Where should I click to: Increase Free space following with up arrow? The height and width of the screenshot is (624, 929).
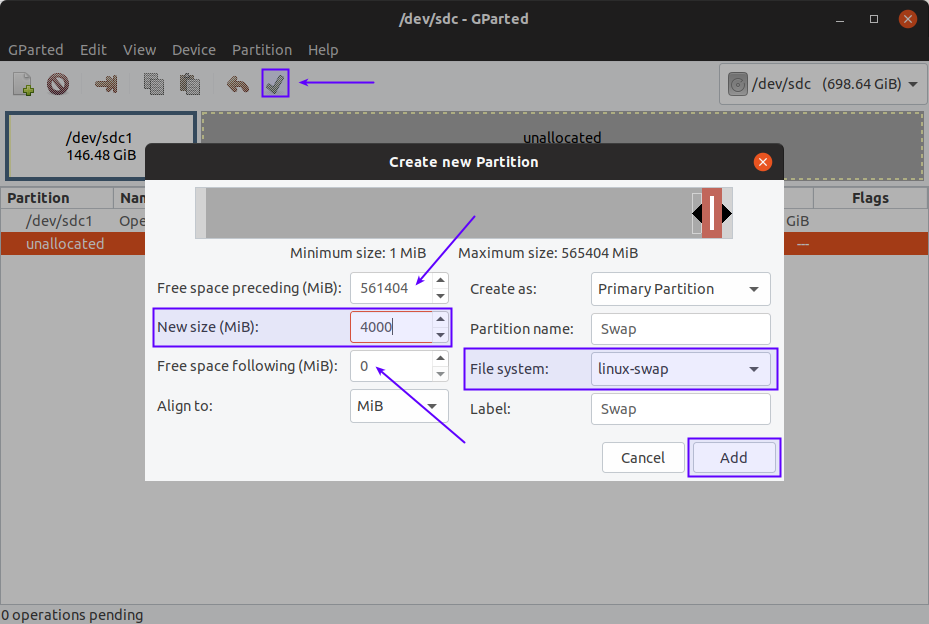[441, 359]
